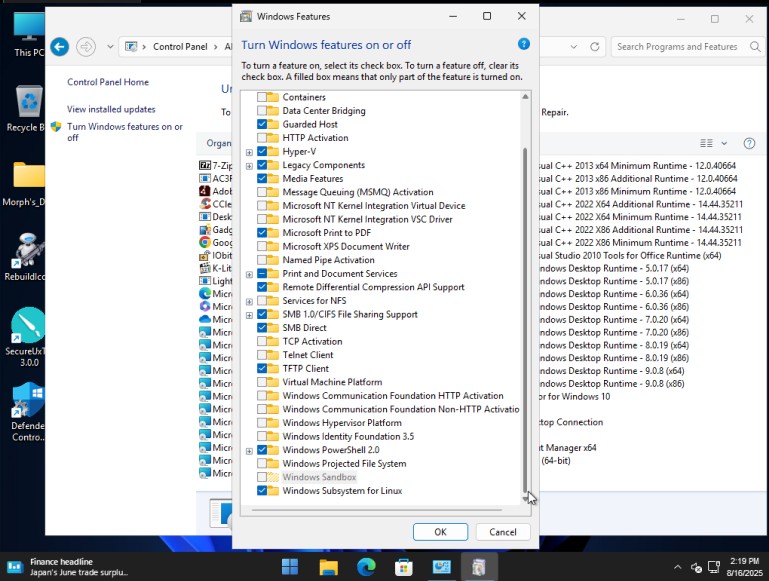Click Turn Windows features on or off link
This screenshot has height=581, width=769.
[125, 132]
